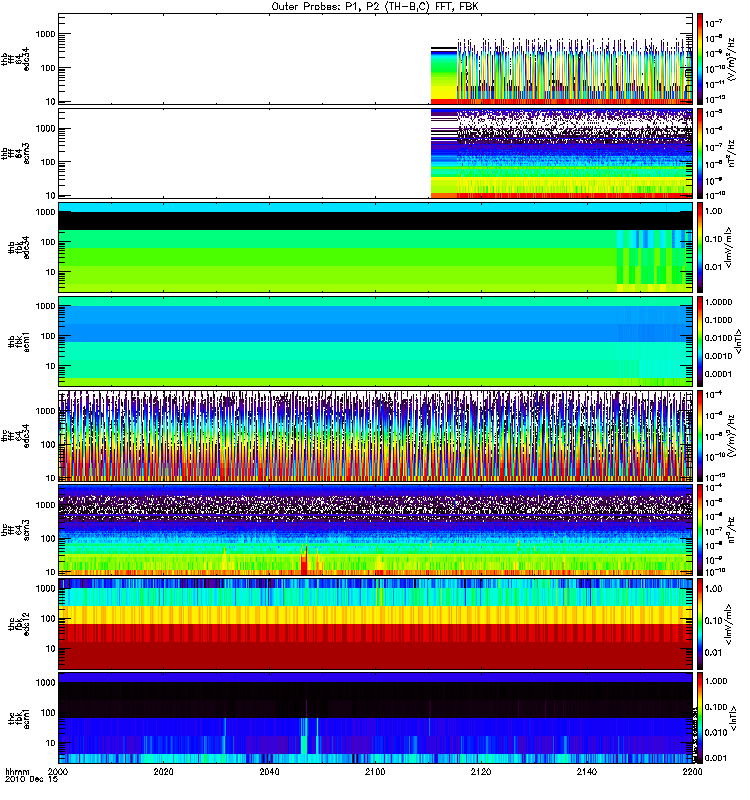
Task: Click the color bar beside thc fbk edc12
Action: point(700,623)
